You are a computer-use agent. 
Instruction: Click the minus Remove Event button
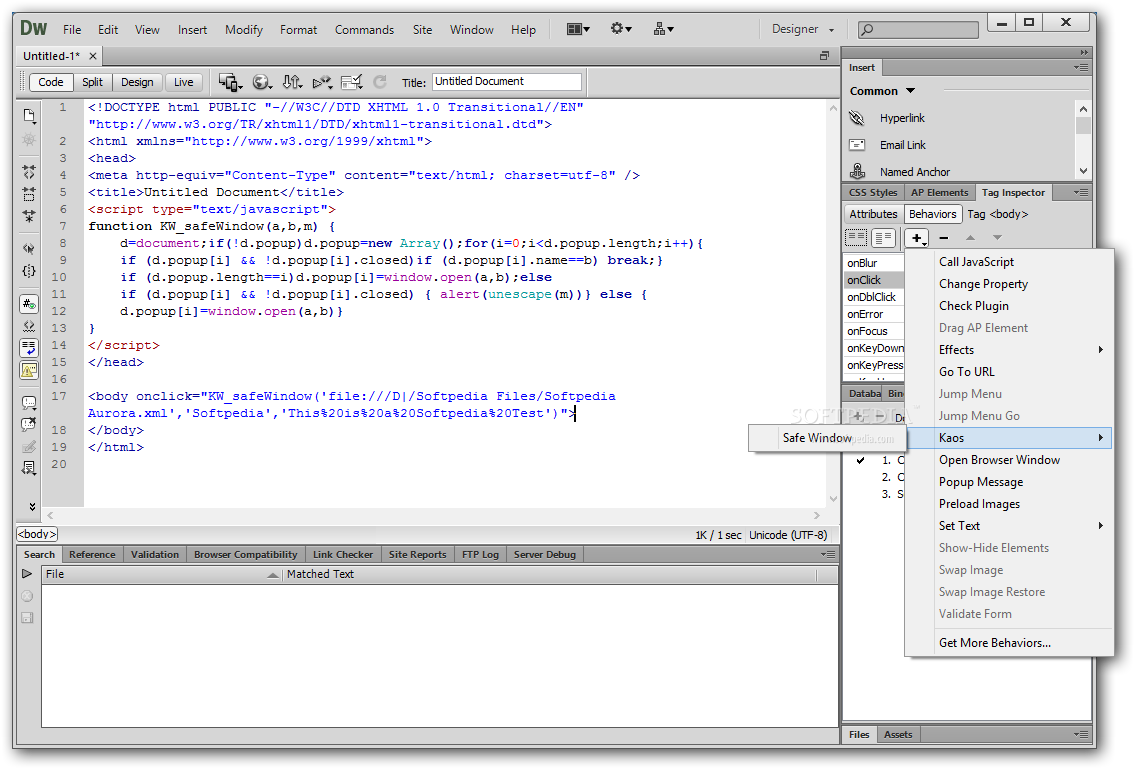tap(943, 238)
